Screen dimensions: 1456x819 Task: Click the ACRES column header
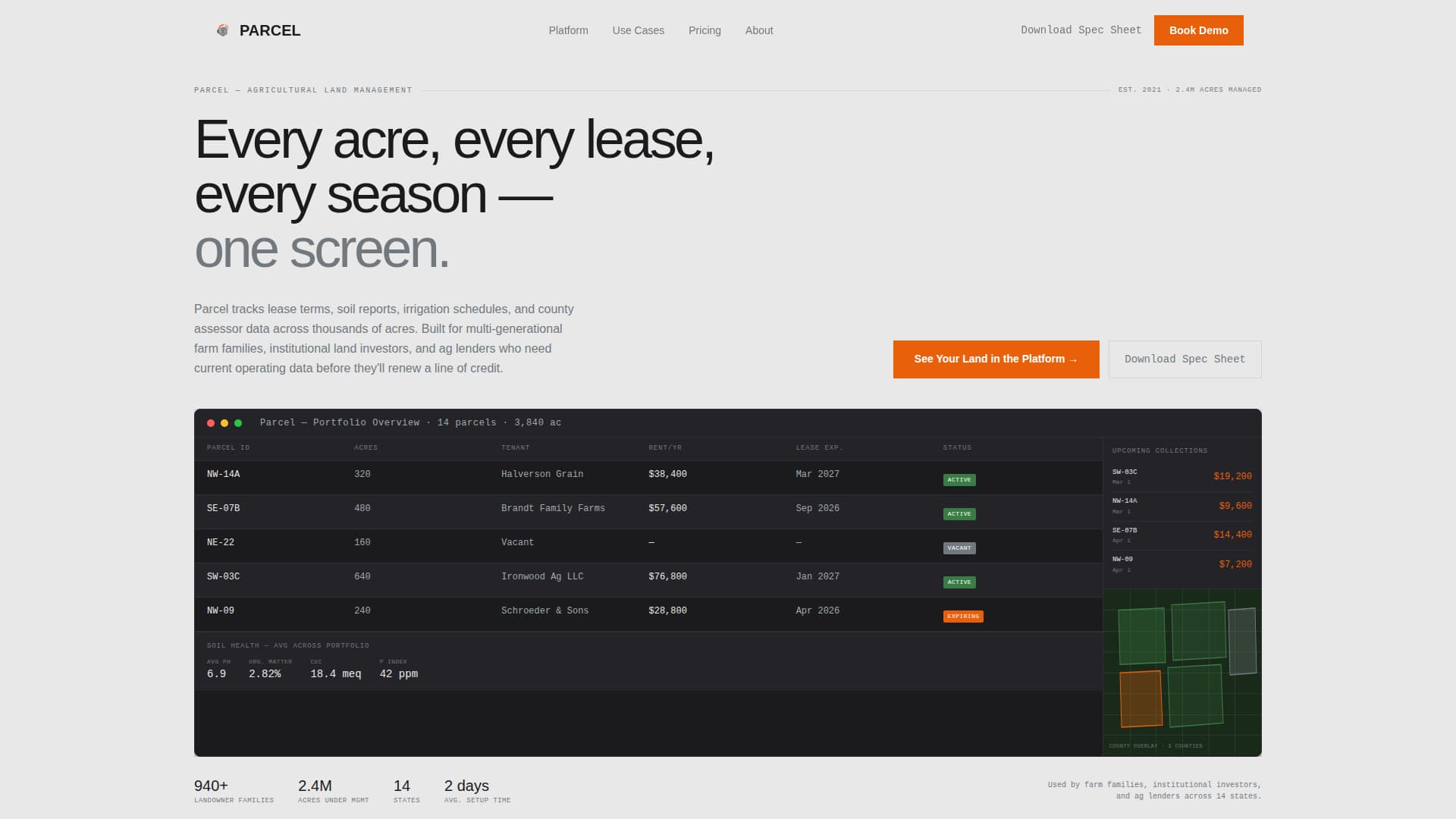pos(366,447)
